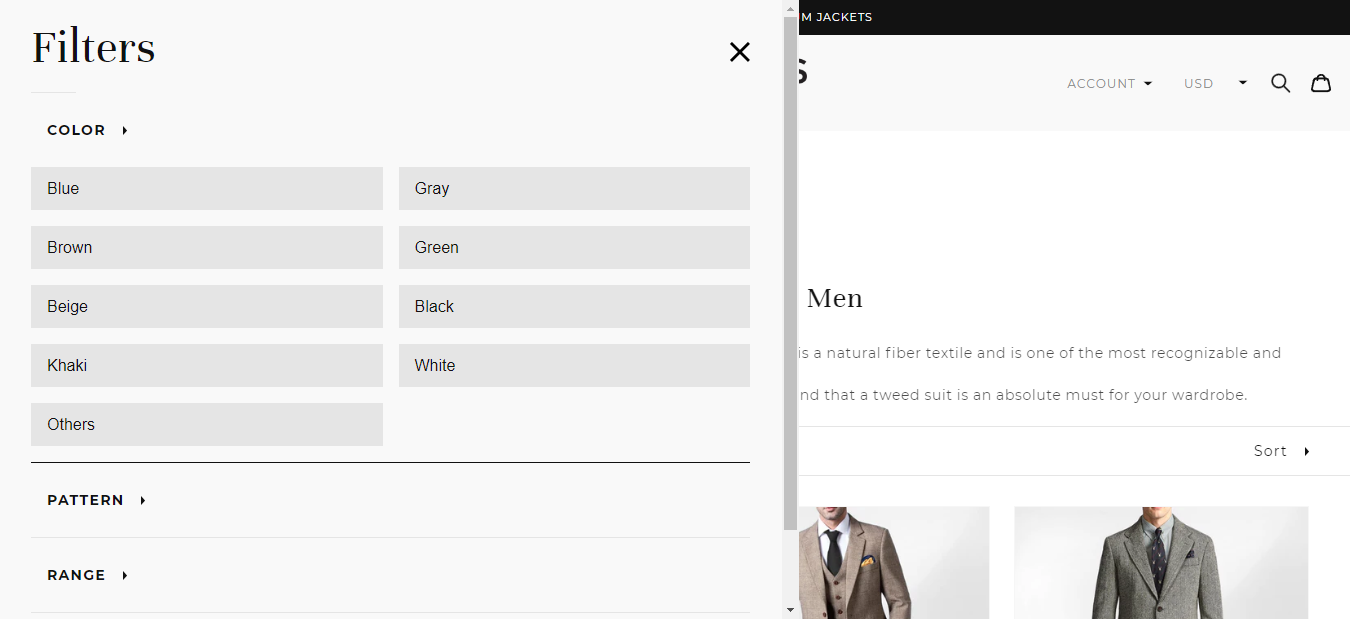This screenshot has height=619, width=1350.
Task: Toggle the Brown color filter
Action: point(206,247)
